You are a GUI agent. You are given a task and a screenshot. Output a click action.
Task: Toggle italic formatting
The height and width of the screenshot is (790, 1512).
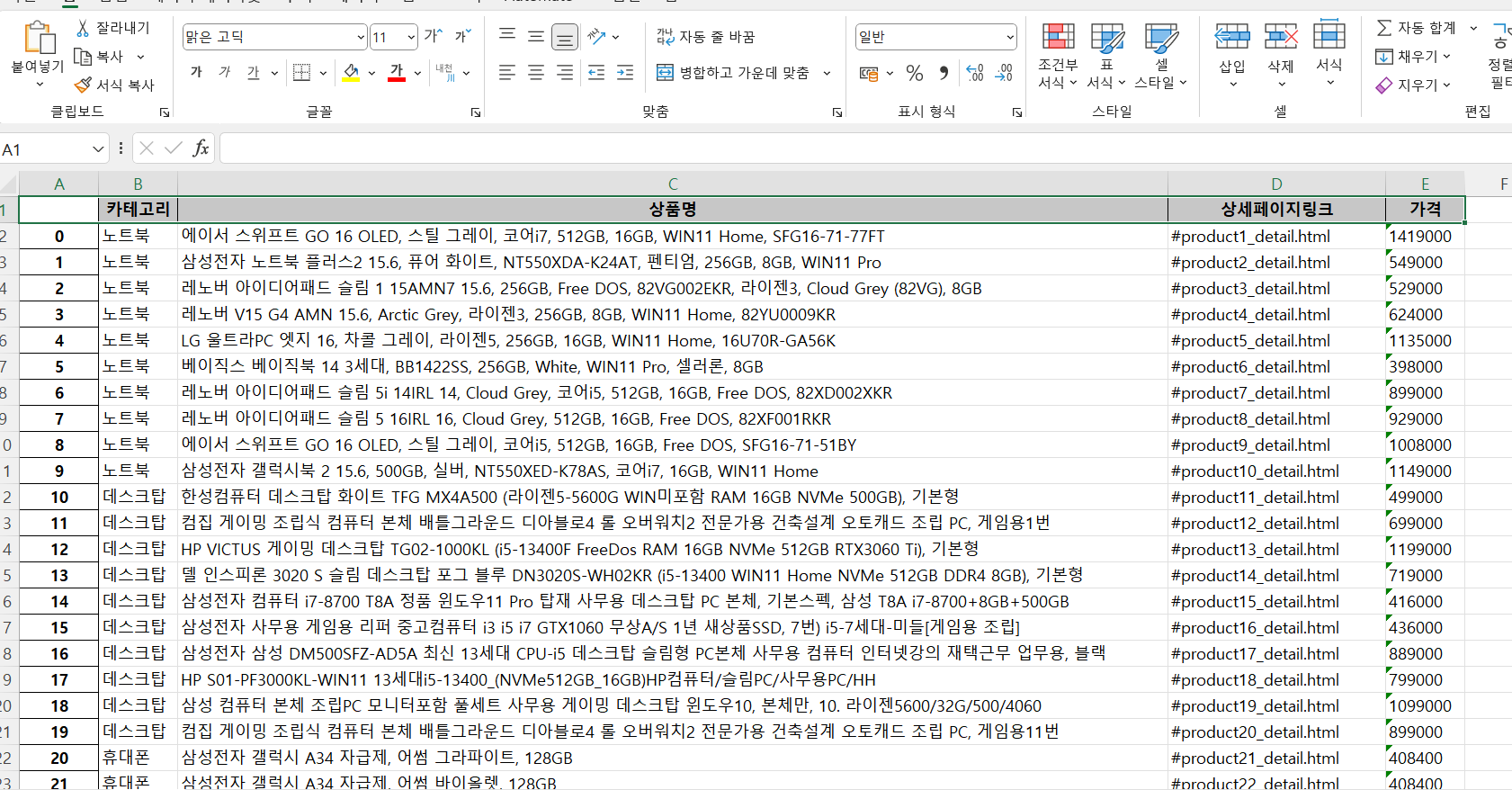(x=225, y=73)
